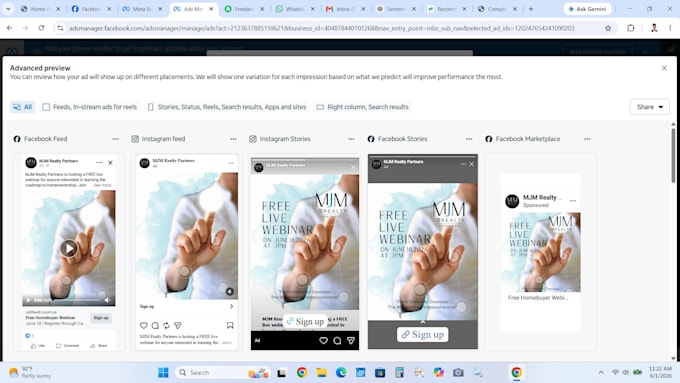Open Facebook Feed placement options menu
680x383 pixels.
(x=115, y=139)
